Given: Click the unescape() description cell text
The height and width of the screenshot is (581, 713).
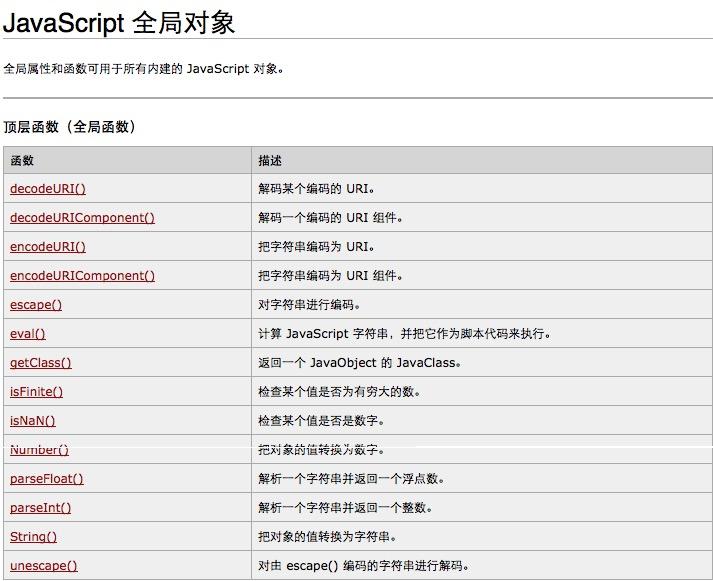Looking at the screenshot, I should [x=363, y=566].
